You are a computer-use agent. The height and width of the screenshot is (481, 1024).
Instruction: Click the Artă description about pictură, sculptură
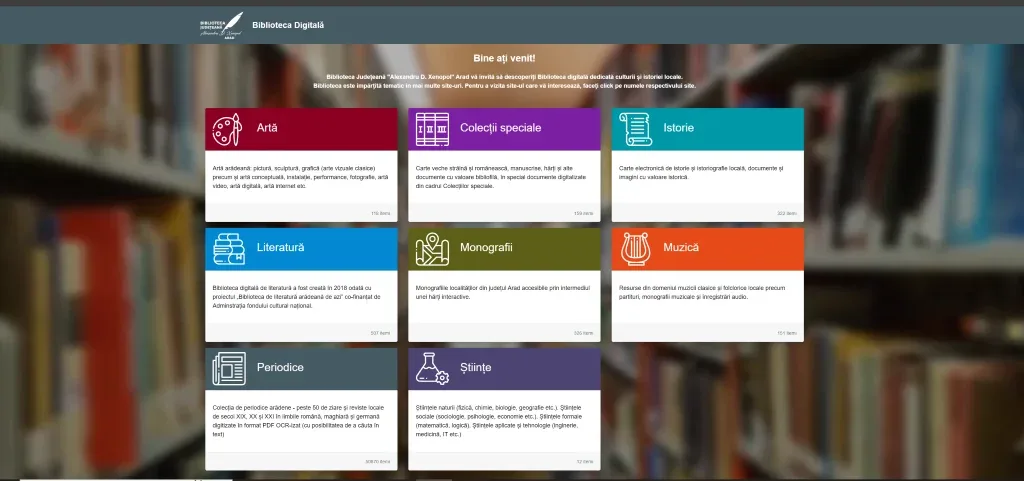tap(301, 177)
